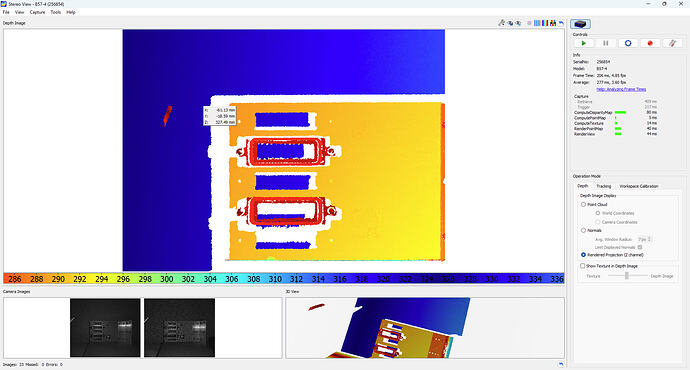690x370 pixels.
Task: Choose the striped color scale icon
Action: pyautogui.click(x=537, y=23)
